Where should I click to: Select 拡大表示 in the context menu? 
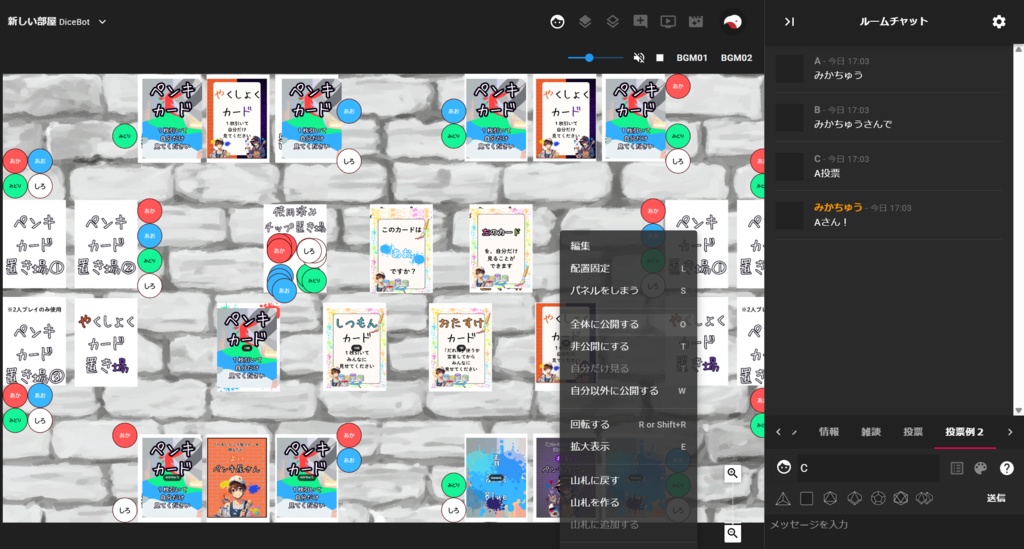(x=628, y=447)
